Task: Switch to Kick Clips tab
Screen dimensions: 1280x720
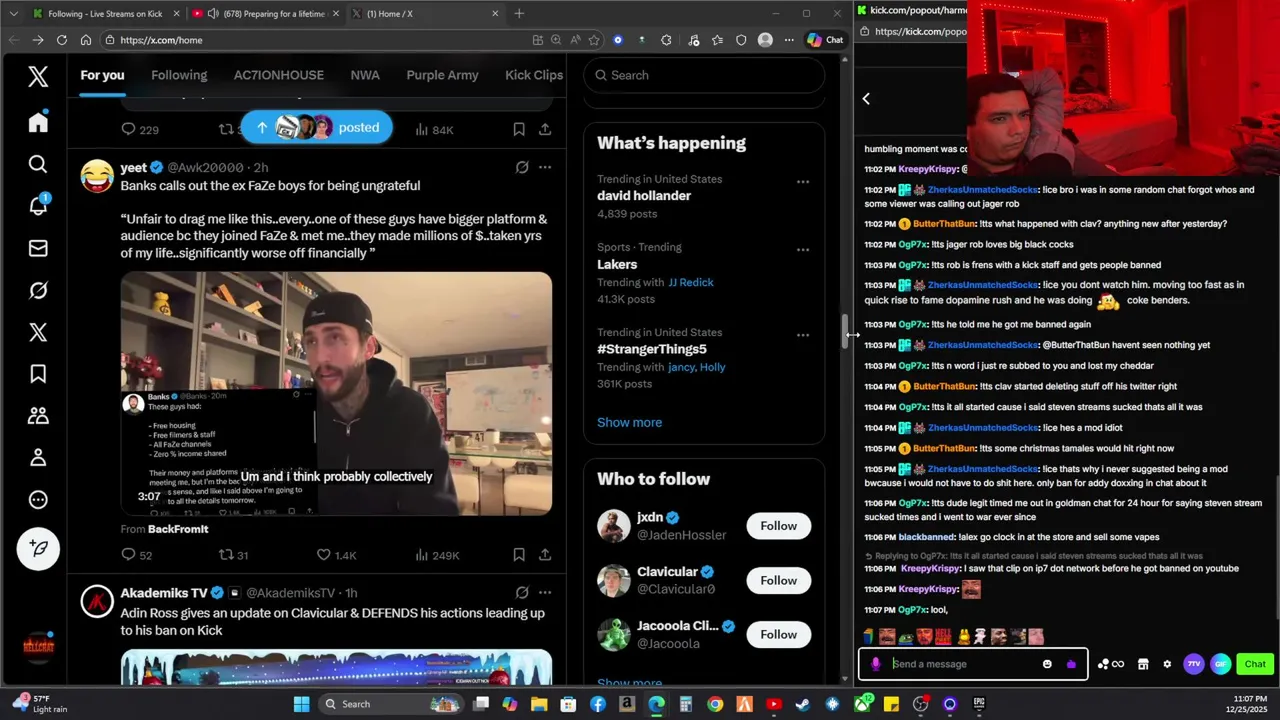Action: [x=534, y=75]
